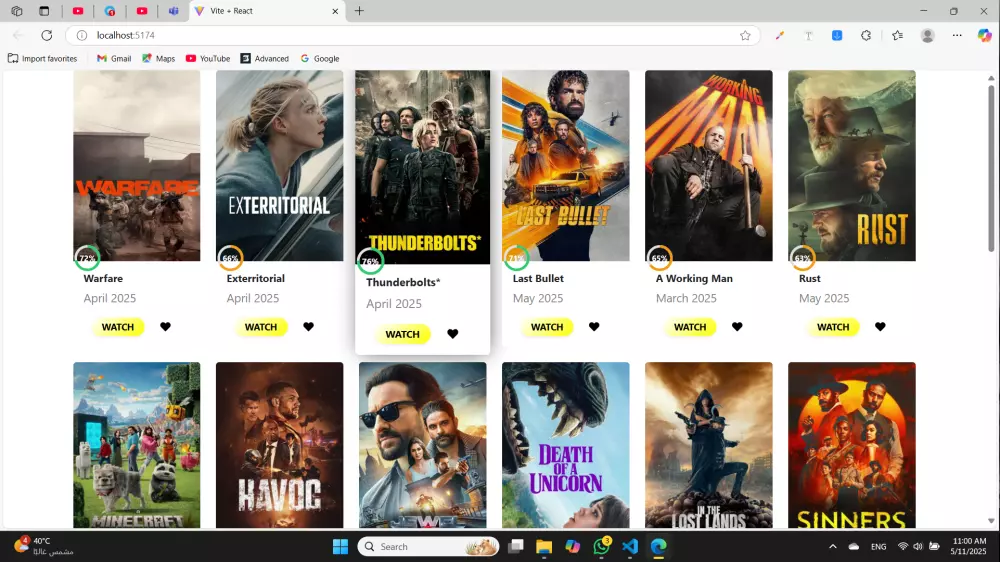The height and width of the screenshot is (562, 1000).
Task: Favorite Rust via its heart icon
Action: point(880,327)
